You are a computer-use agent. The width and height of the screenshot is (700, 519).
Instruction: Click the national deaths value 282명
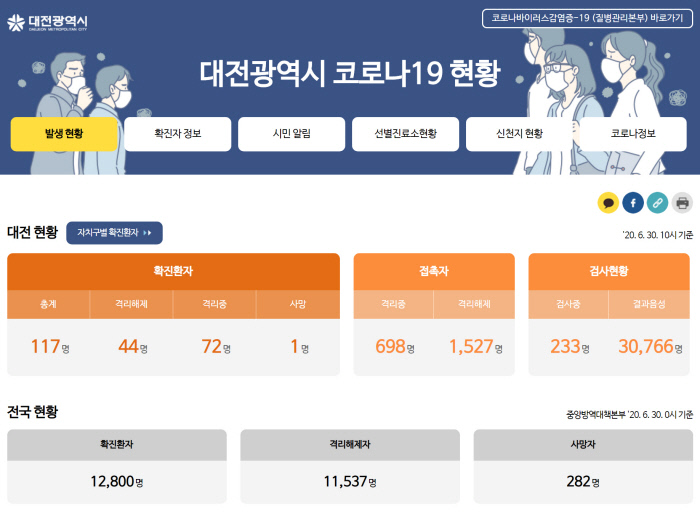tap(583, 482)
